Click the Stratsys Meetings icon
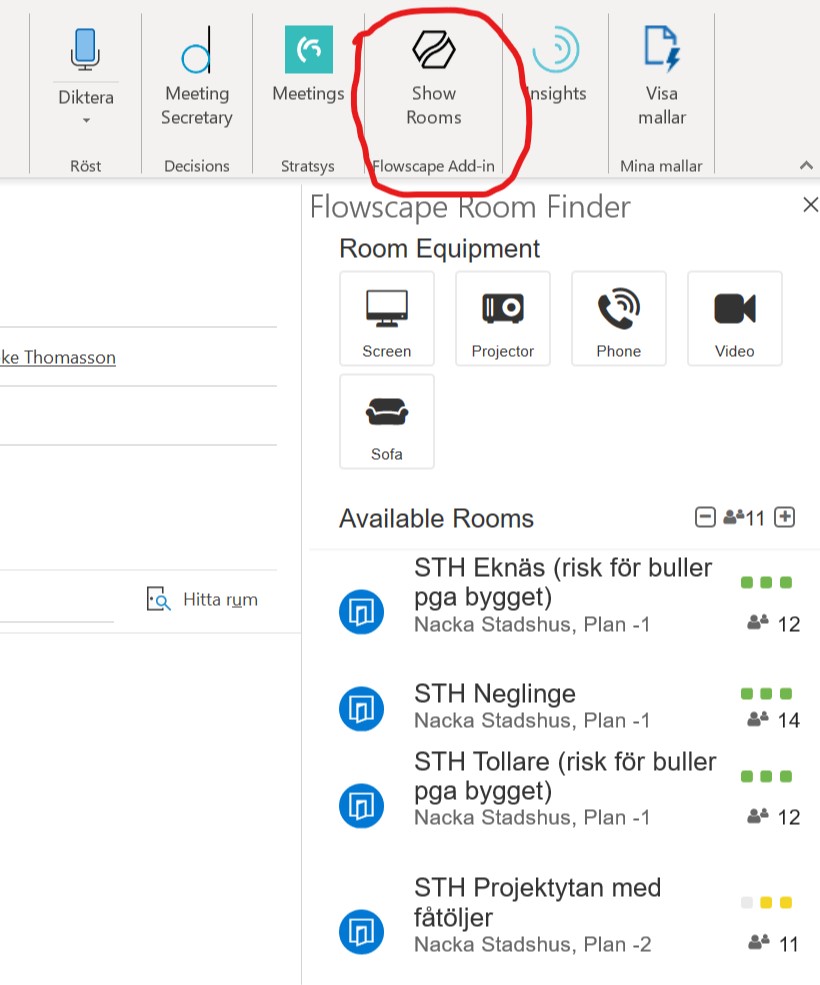The width and height of the screenshot is (820, 985). (309, 50)
